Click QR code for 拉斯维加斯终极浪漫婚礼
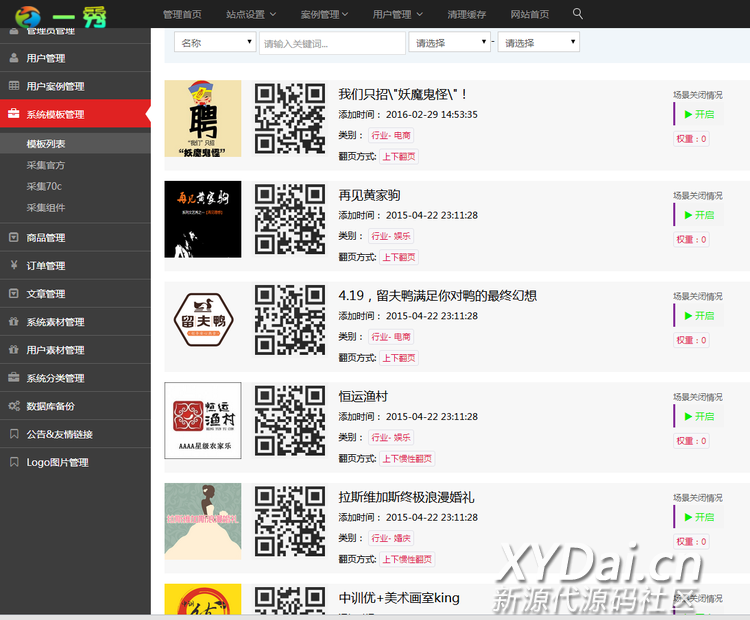 [x=290, y=521]
